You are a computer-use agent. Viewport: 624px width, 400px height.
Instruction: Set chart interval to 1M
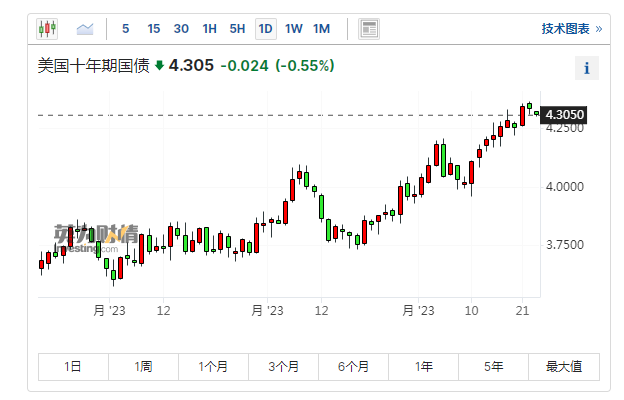tap(321, 28)
